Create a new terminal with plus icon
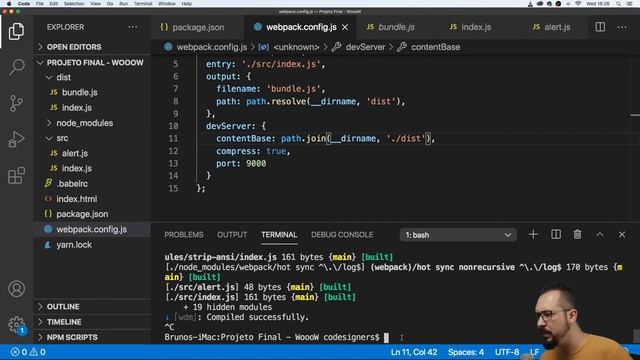The height and width of the screenshot is (360, 640). [533, 234]
